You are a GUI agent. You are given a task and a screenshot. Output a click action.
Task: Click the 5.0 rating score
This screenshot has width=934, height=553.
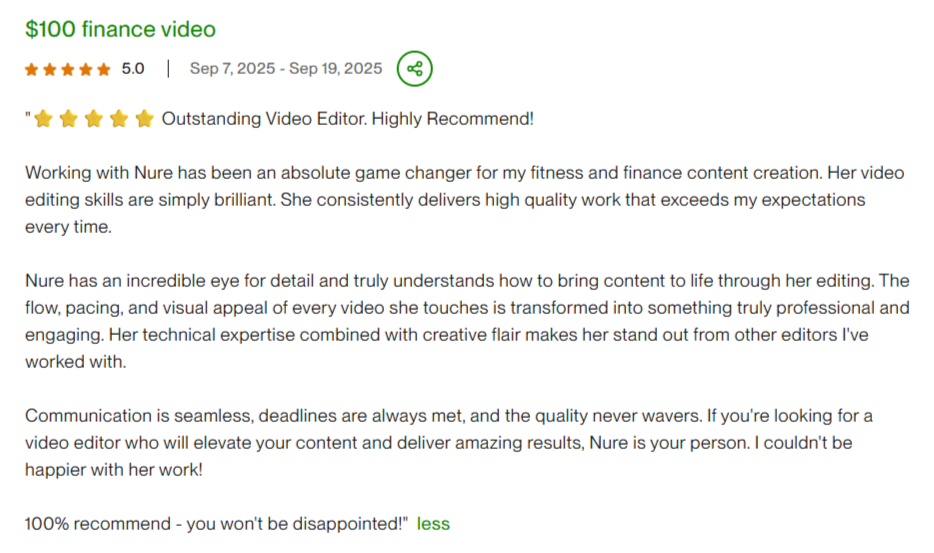[133, 69]
